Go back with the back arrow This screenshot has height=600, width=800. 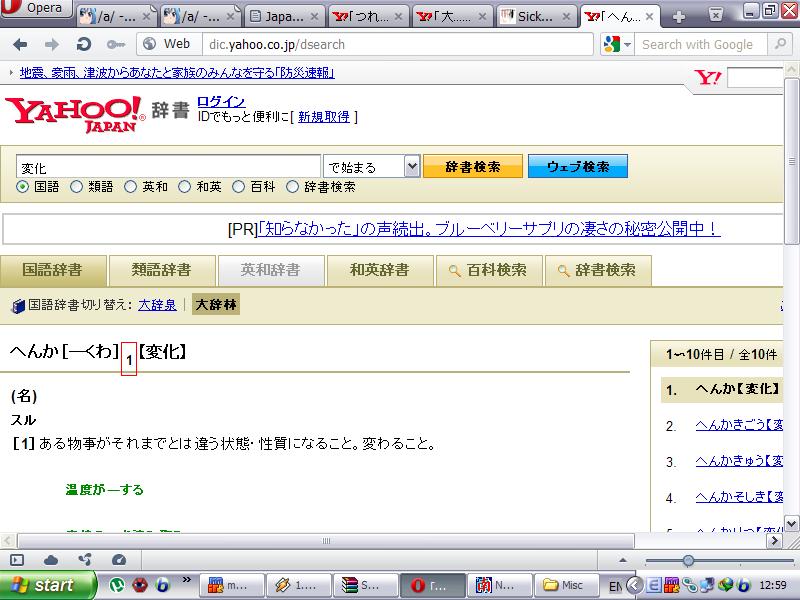[20, 45]
